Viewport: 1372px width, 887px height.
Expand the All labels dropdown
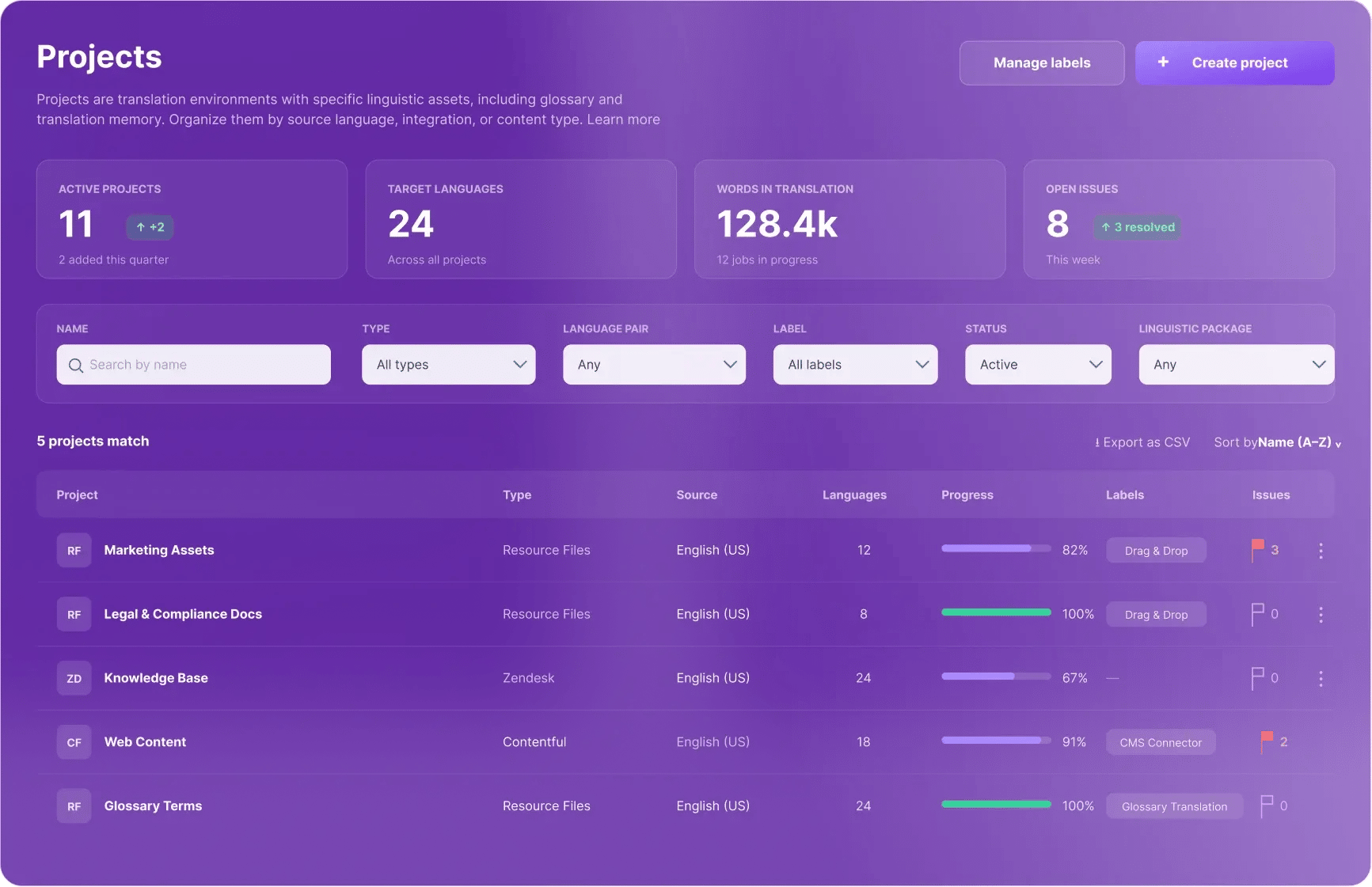855,365
